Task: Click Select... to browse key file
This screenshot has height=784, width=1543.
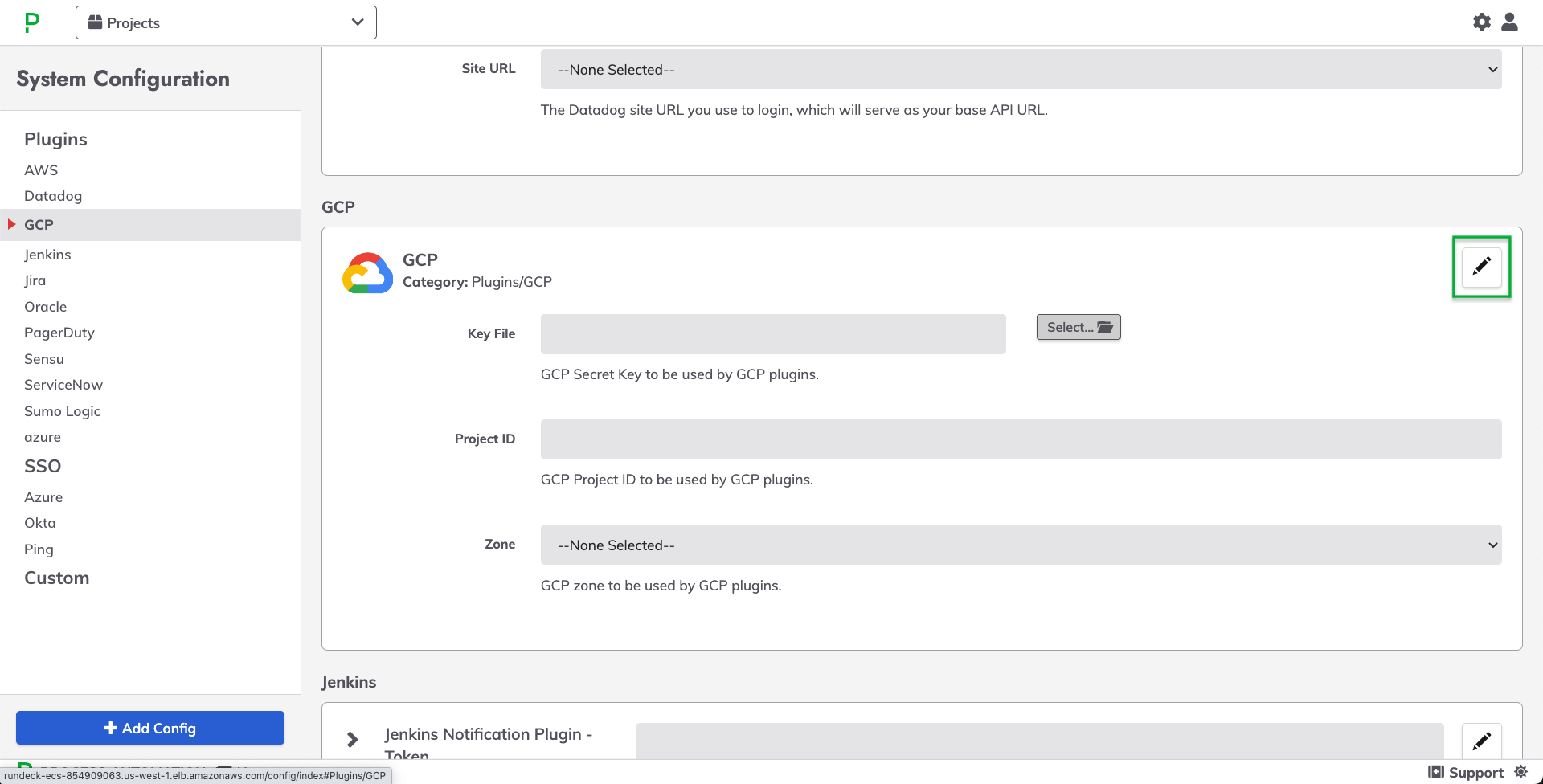Action: tap(1078, 327)
